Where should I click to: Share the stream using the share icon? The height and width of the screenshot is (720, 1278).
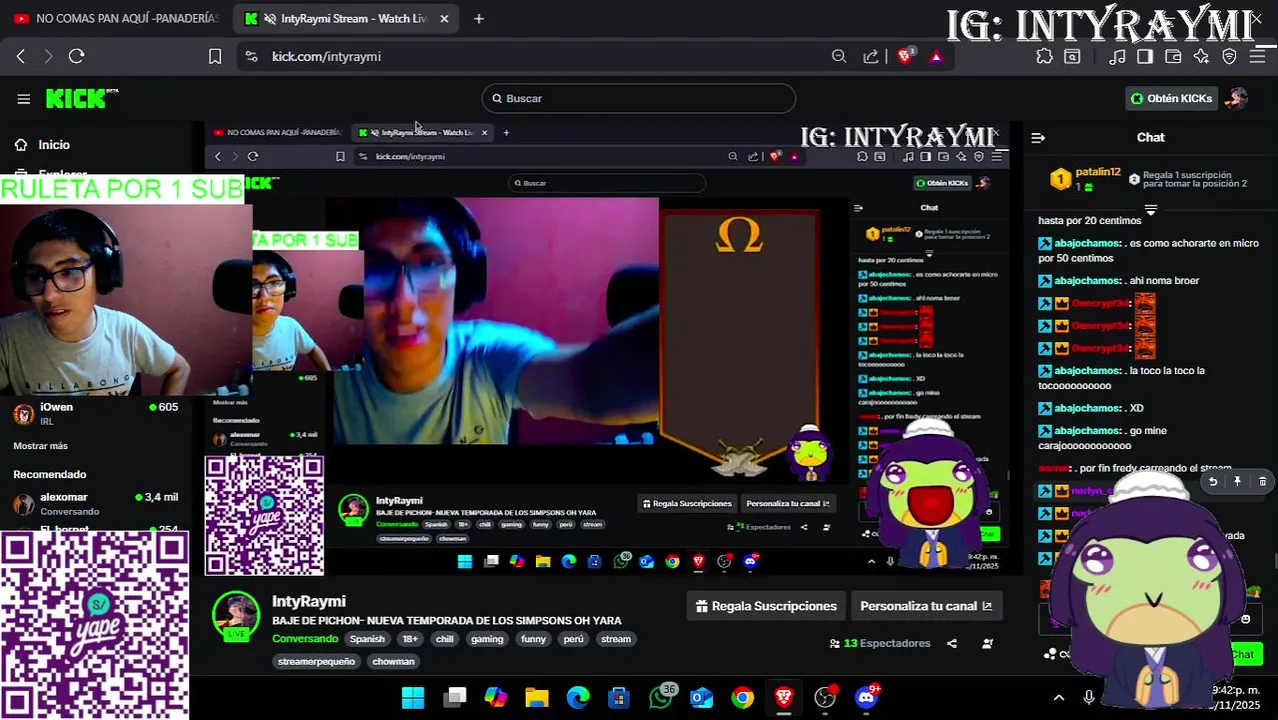(x=952, y=643)
